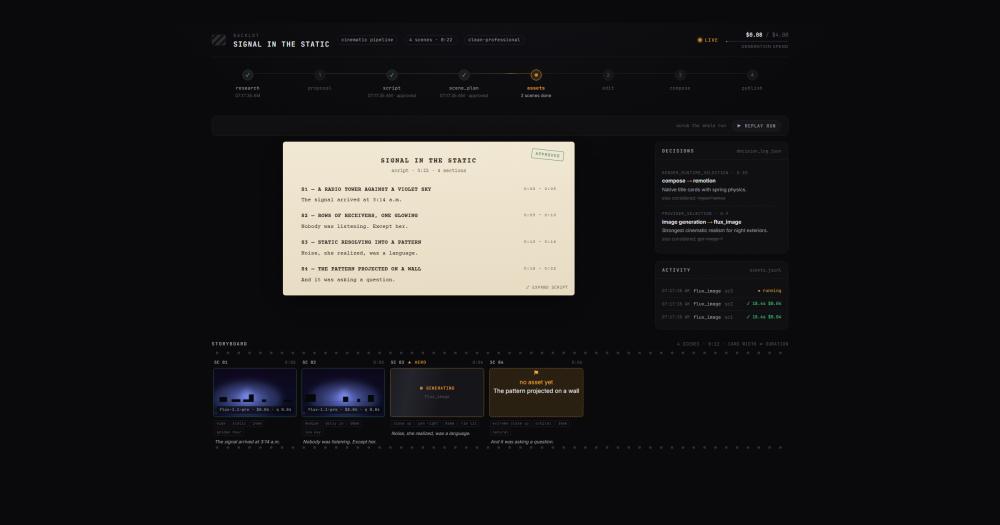Click the scene_plan stage label

pyautogui.click(x=464, y=88)
